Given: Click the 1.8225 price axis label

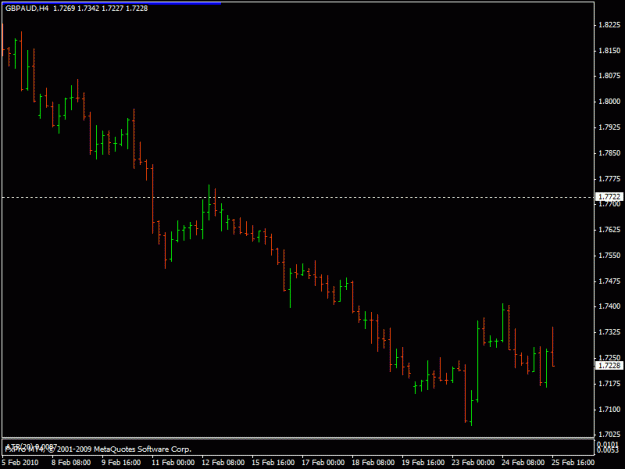Looking at the screenshot, I should [x=609, y=25].
